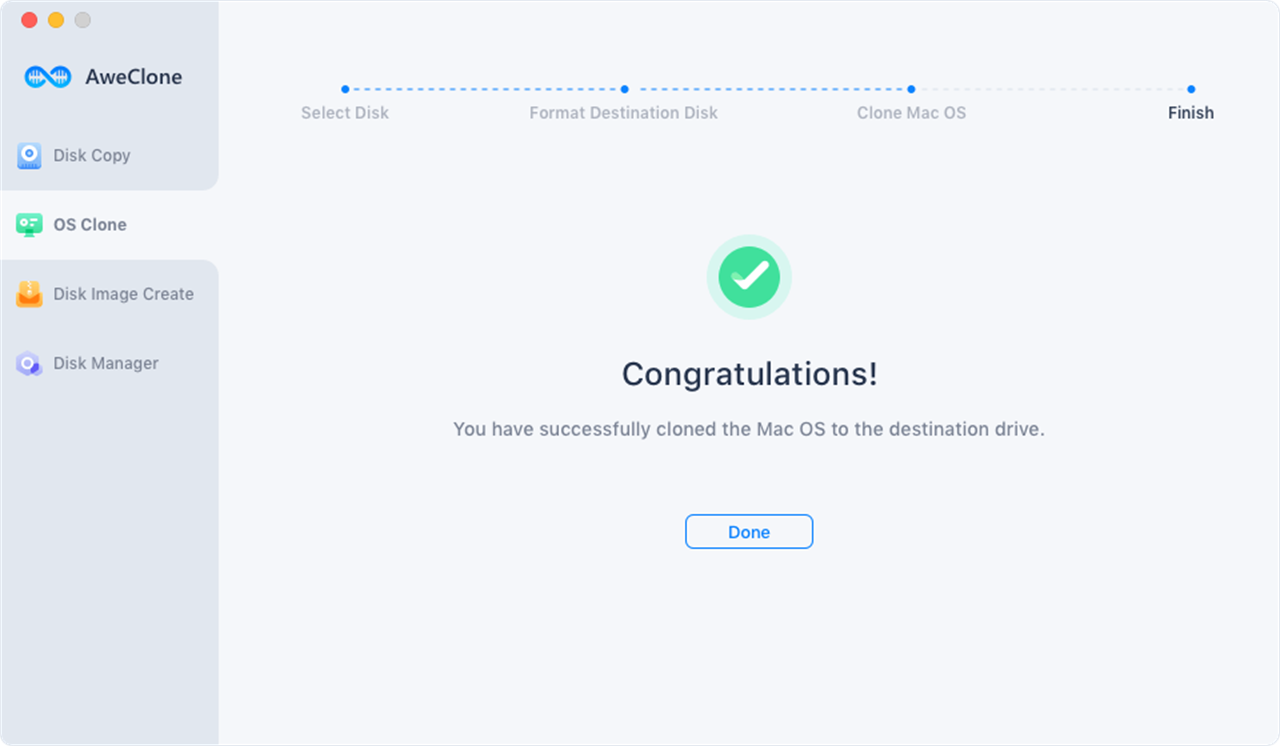Open the Disk Image Create icon
The height and width of the screenshot is (746, 1280).
click(29, 294)
